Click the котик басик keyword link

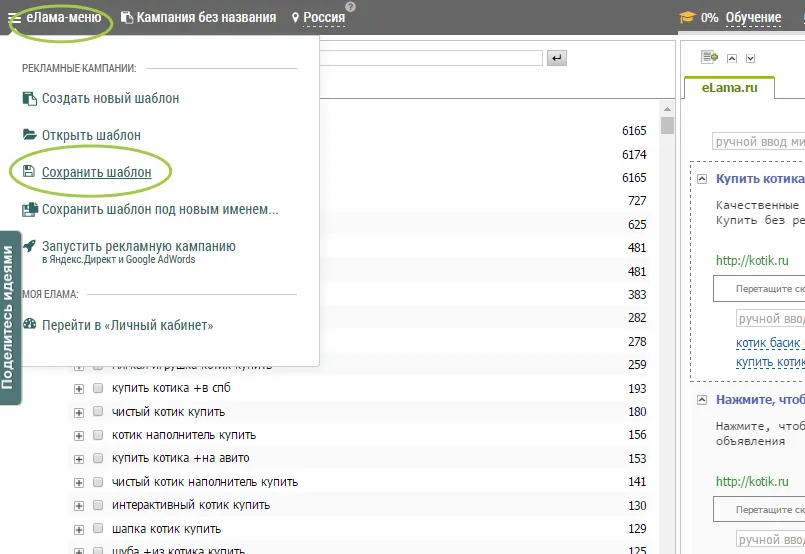tap(768, 342)
